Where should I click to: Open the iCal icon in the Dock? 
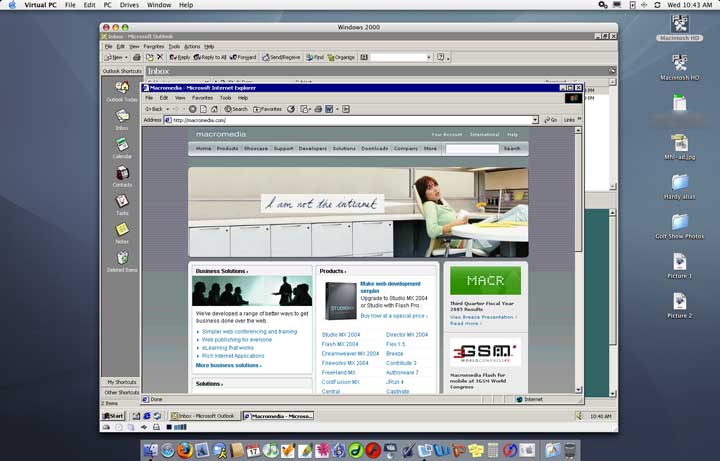coord(253,451)
